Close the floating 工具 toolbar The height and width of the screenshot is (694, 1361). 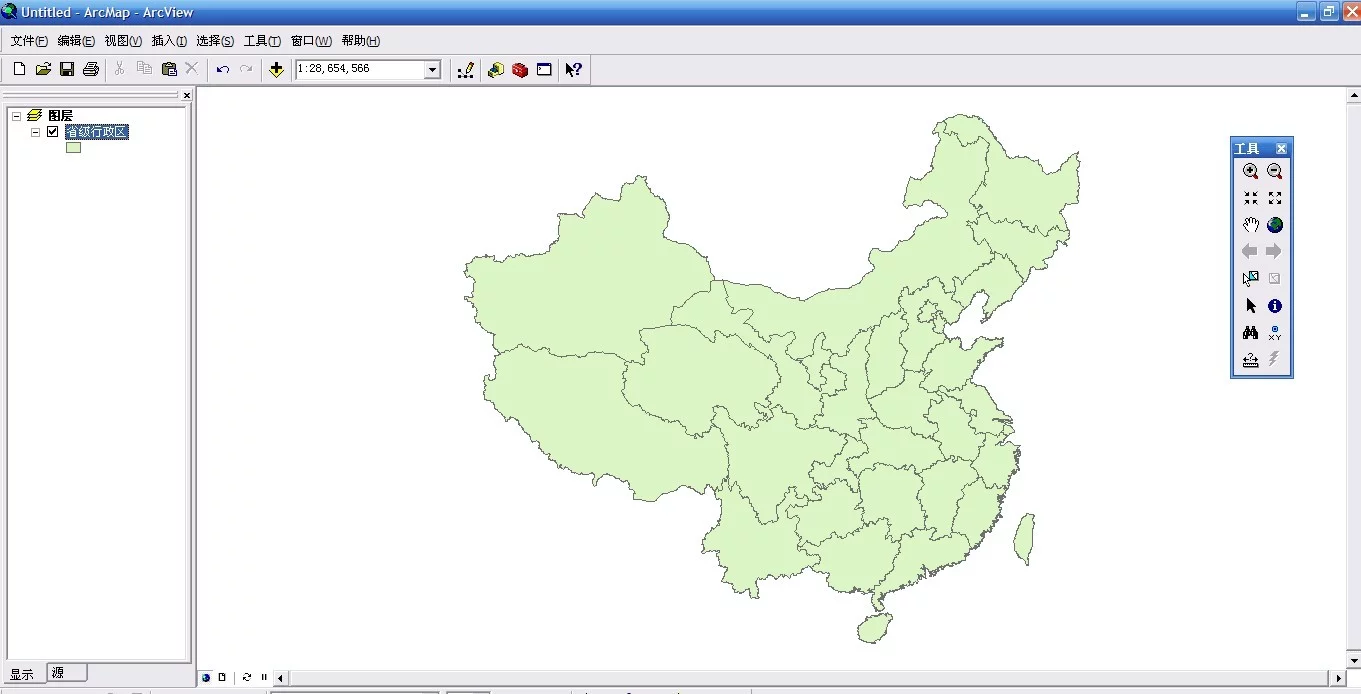coord(1281,148)
